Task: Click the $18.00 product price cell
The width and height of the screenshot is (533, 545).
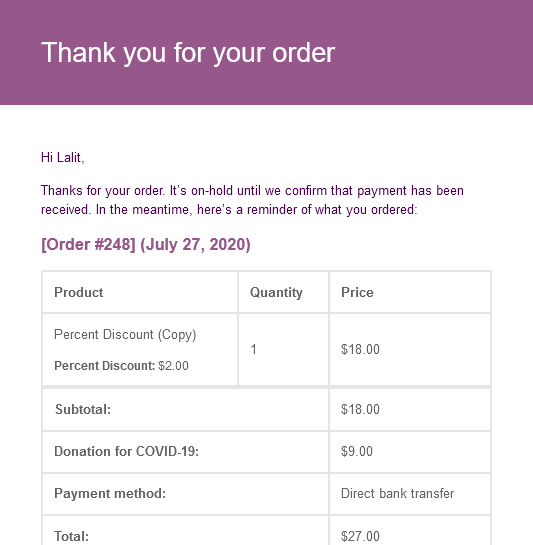Action: [360, 349]
